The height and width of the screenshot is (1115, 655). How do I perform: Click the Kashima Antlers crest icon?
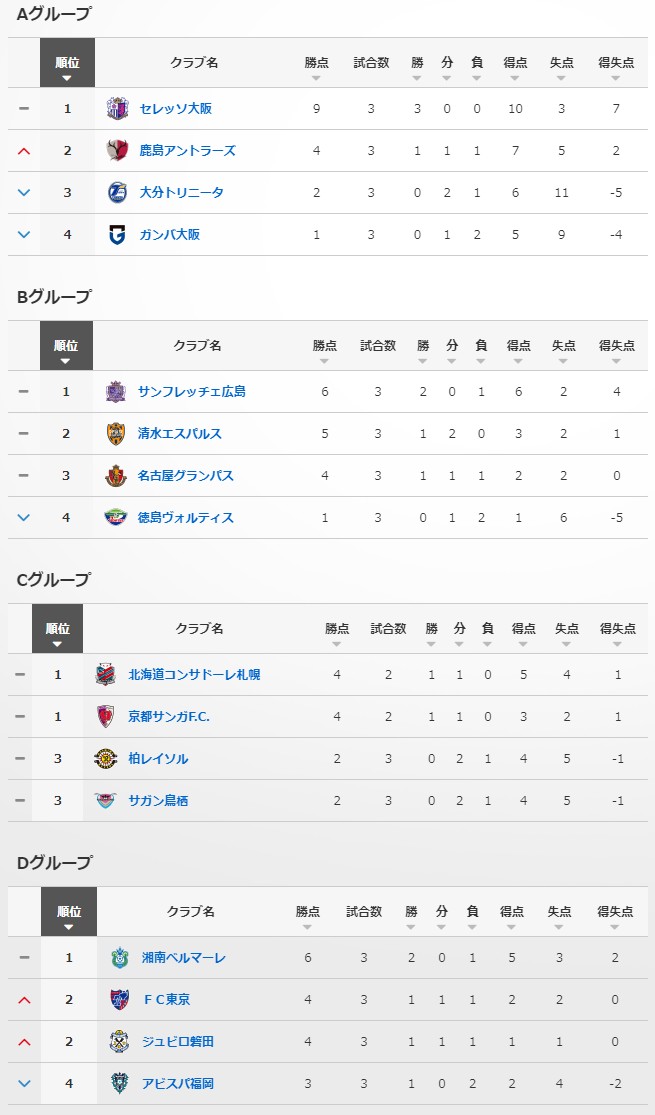coord(118,150)
